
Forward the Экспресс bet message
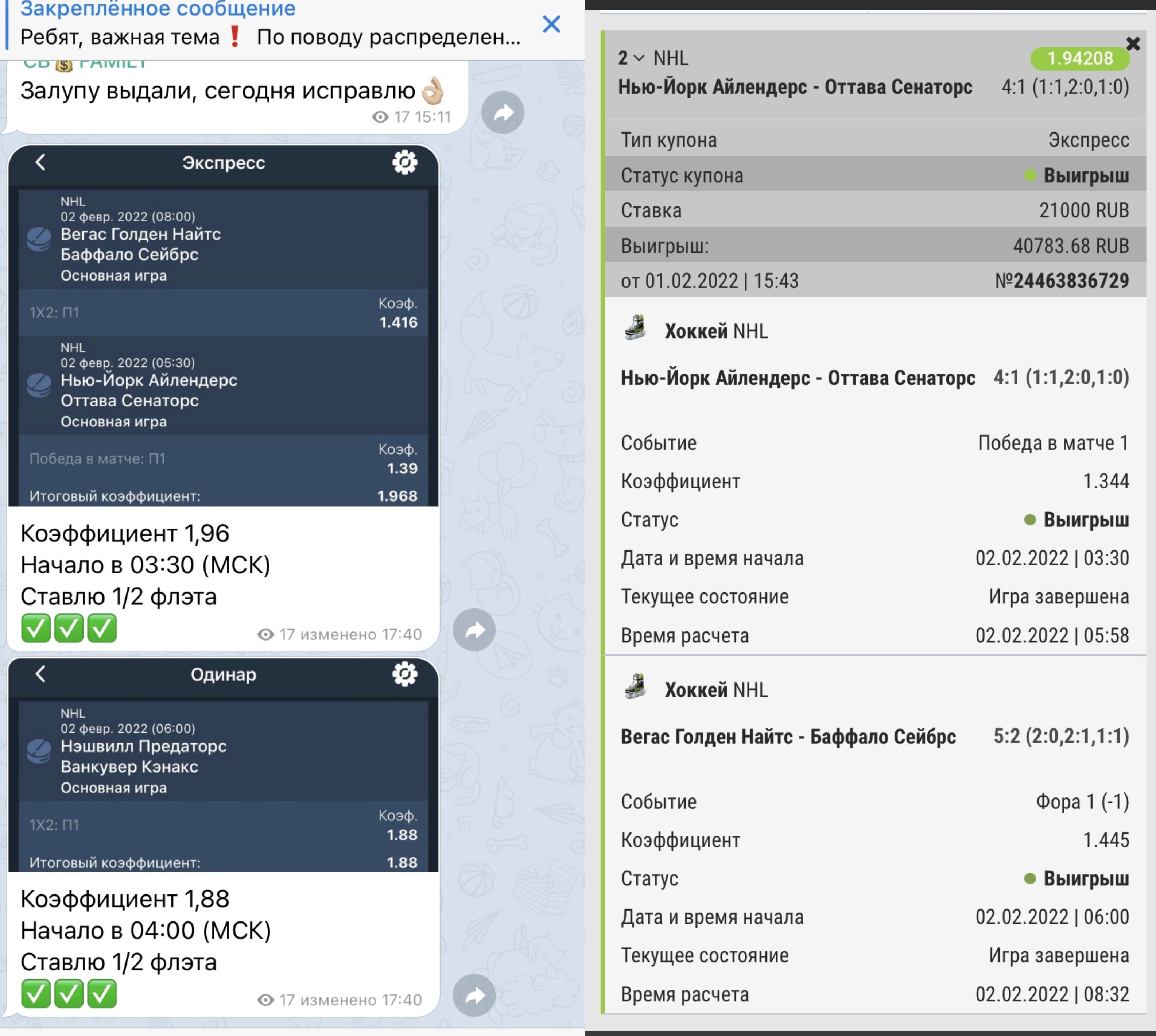click(474, 630)
